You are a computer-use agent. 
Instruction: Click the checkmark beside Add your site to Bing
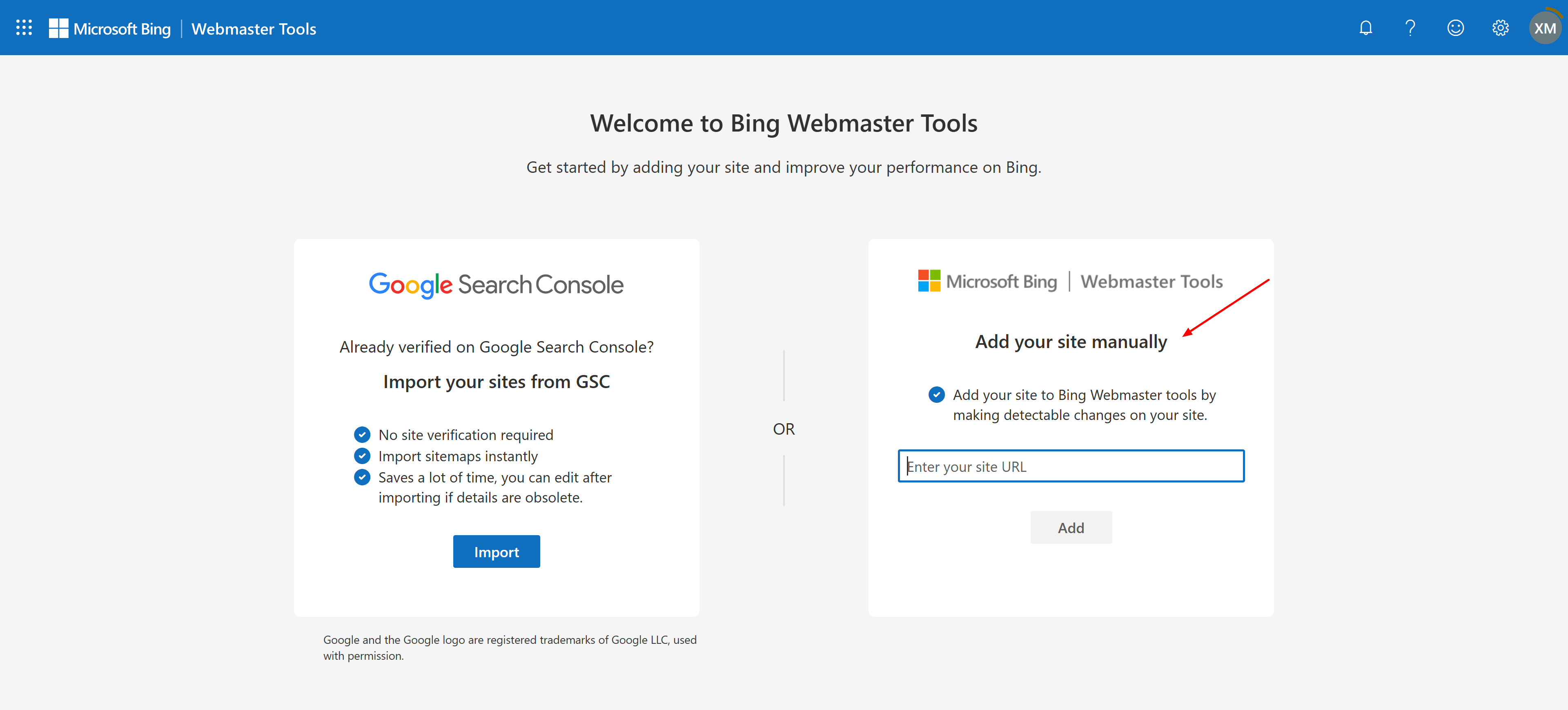(936, 395)
